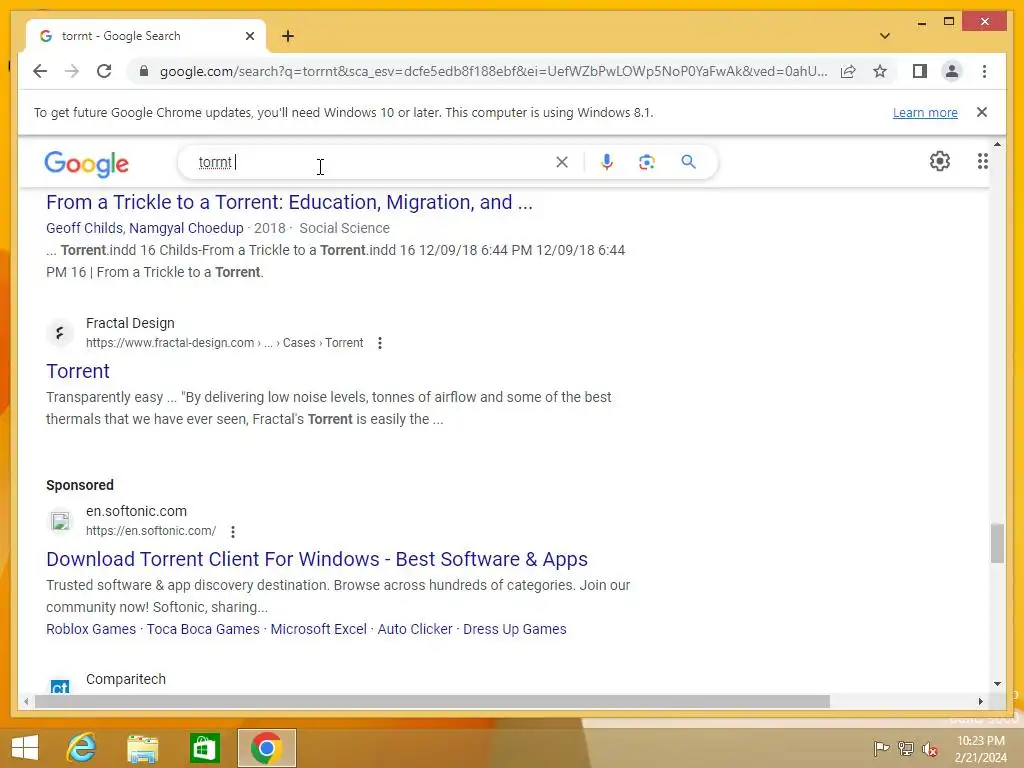Image resolution: width=1024 pixels, height=768 pixels.
Task: Open the 'Dress Up Games' sitelink
Action: [515, 629]
